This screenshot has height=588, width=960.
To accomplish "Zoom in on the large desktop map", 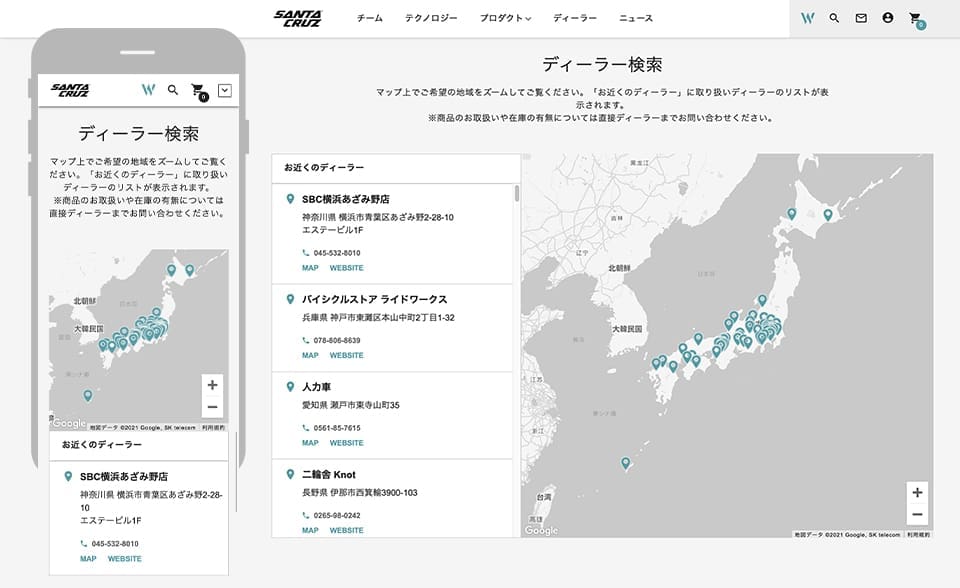I will (x=917, y=492).
